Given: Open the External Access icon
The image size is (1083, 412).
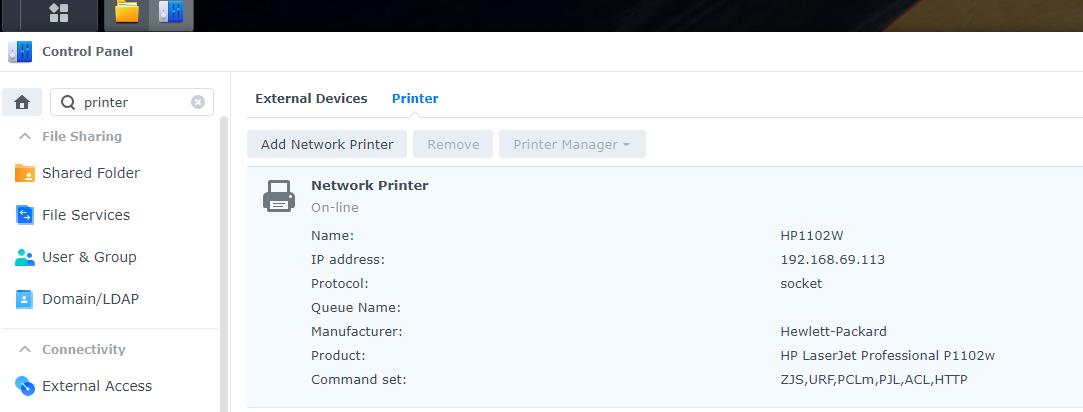Looking at the screenshot, I should coord(25,386).
